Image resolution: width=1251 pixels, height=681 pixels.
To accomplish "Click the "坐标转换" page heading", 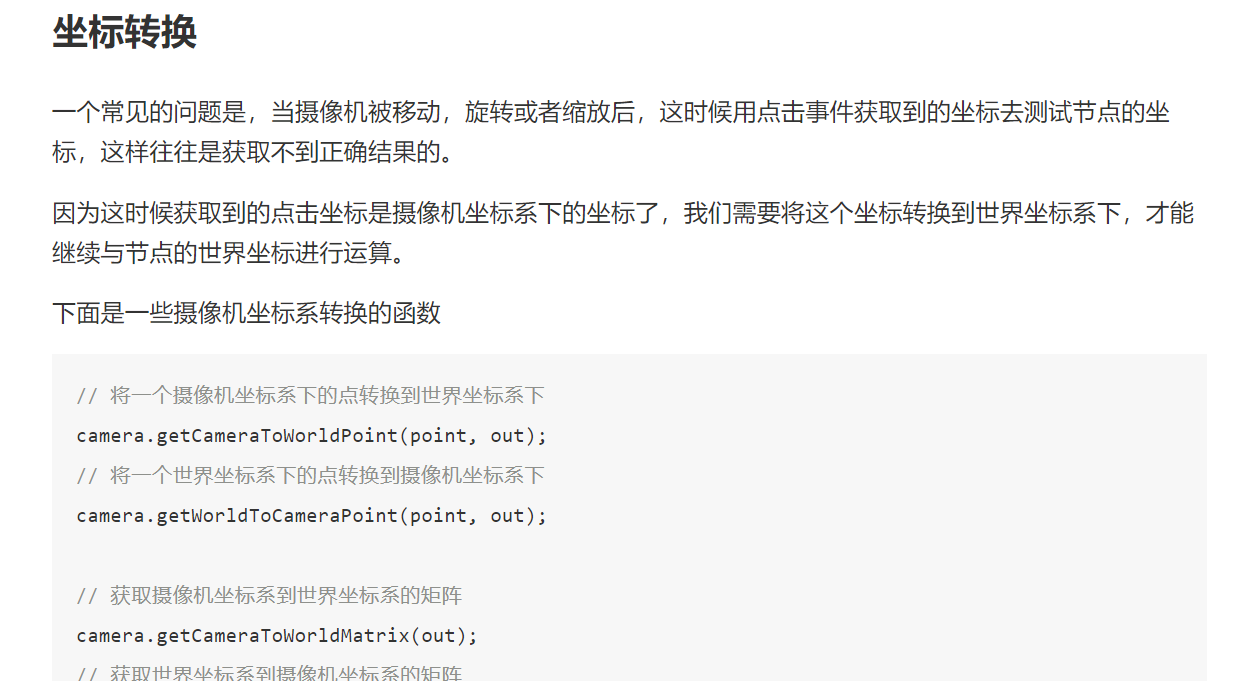I will [x=124, y=33].
